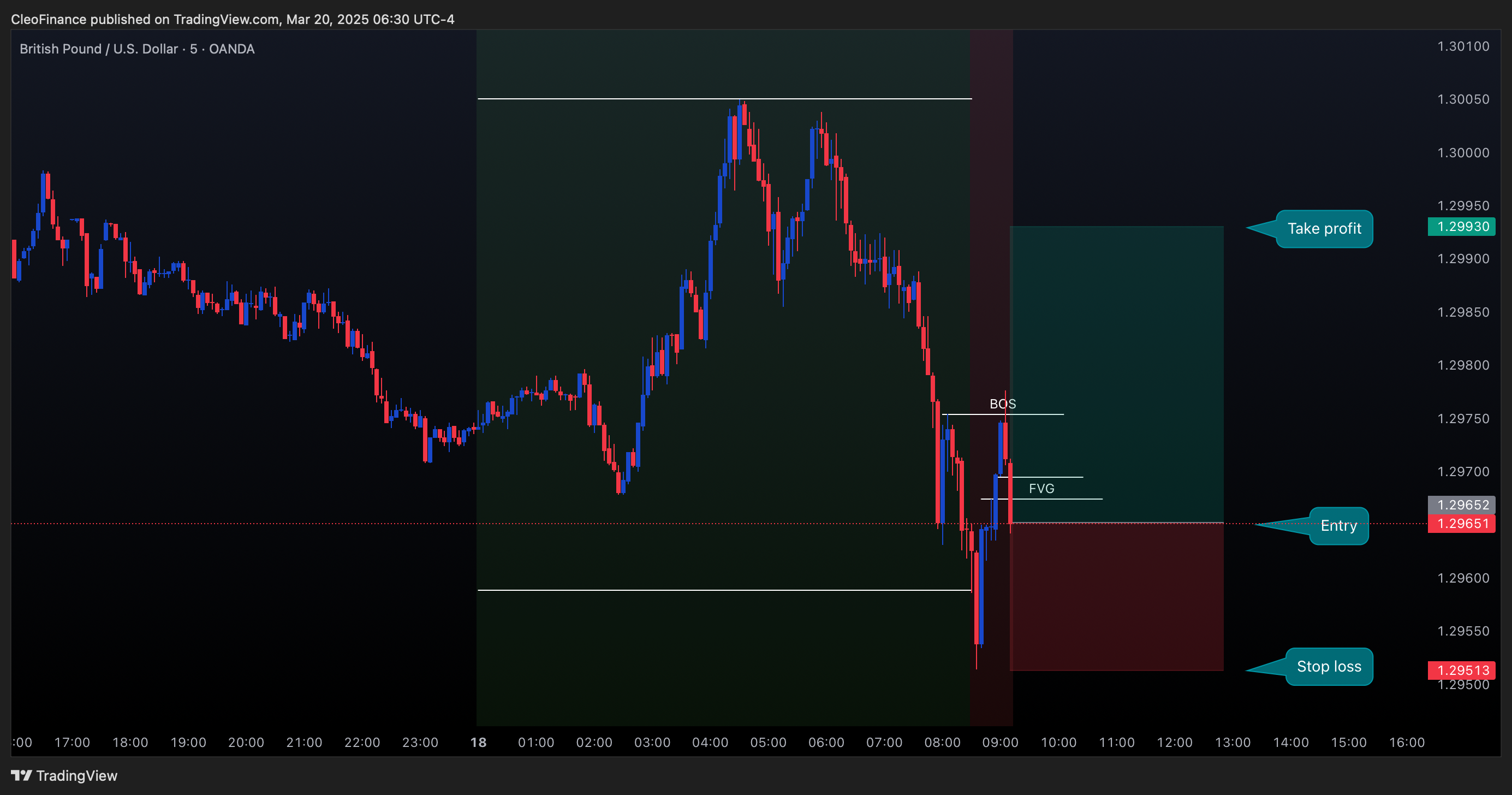Click the red 1.29513 stop price label

[x=1462, y=670]
